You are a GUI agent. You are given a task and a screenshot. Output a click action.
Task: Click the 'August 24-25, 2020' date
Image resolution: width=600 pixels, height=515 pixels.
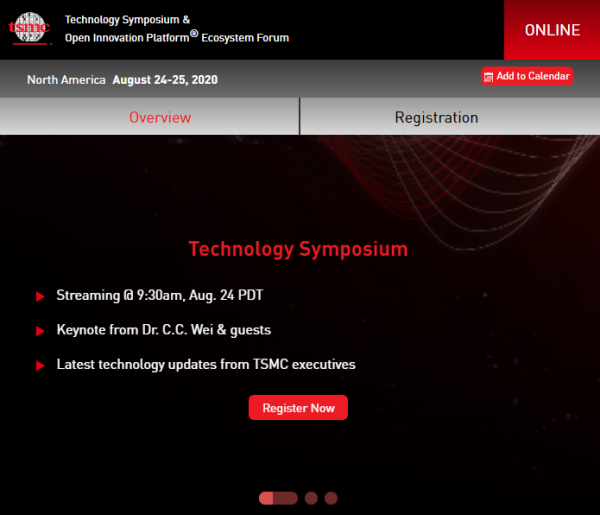(165, 80)
